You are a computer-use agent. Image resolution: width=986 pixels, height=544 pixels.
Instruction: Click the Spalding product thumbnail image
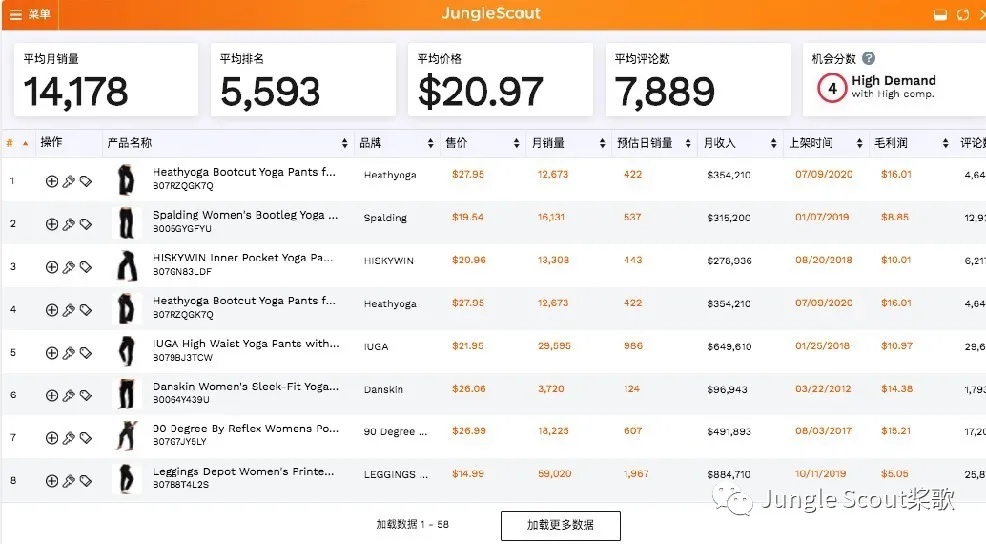click(126, 223)
